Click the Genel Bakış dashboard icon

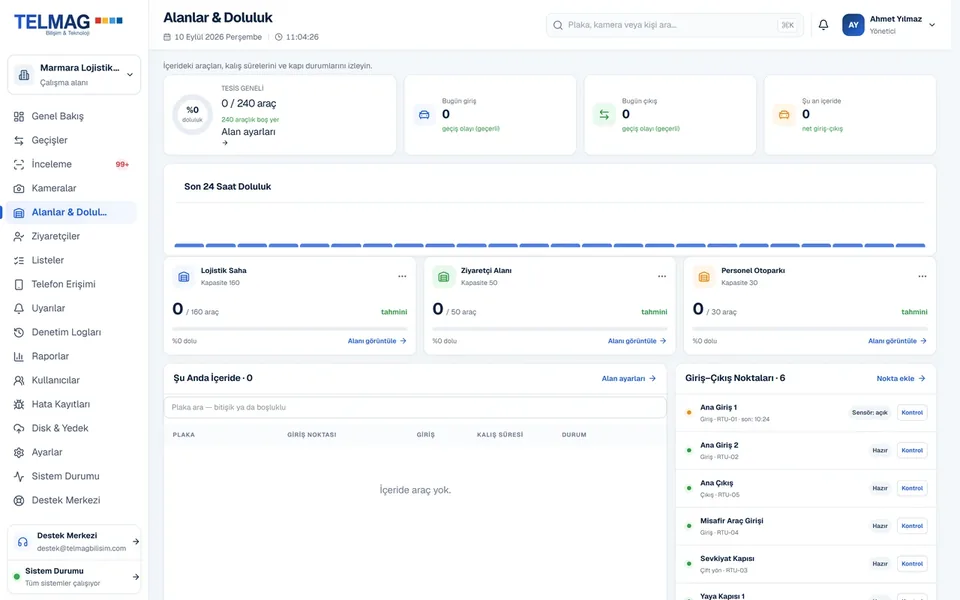tap(19, 116)
